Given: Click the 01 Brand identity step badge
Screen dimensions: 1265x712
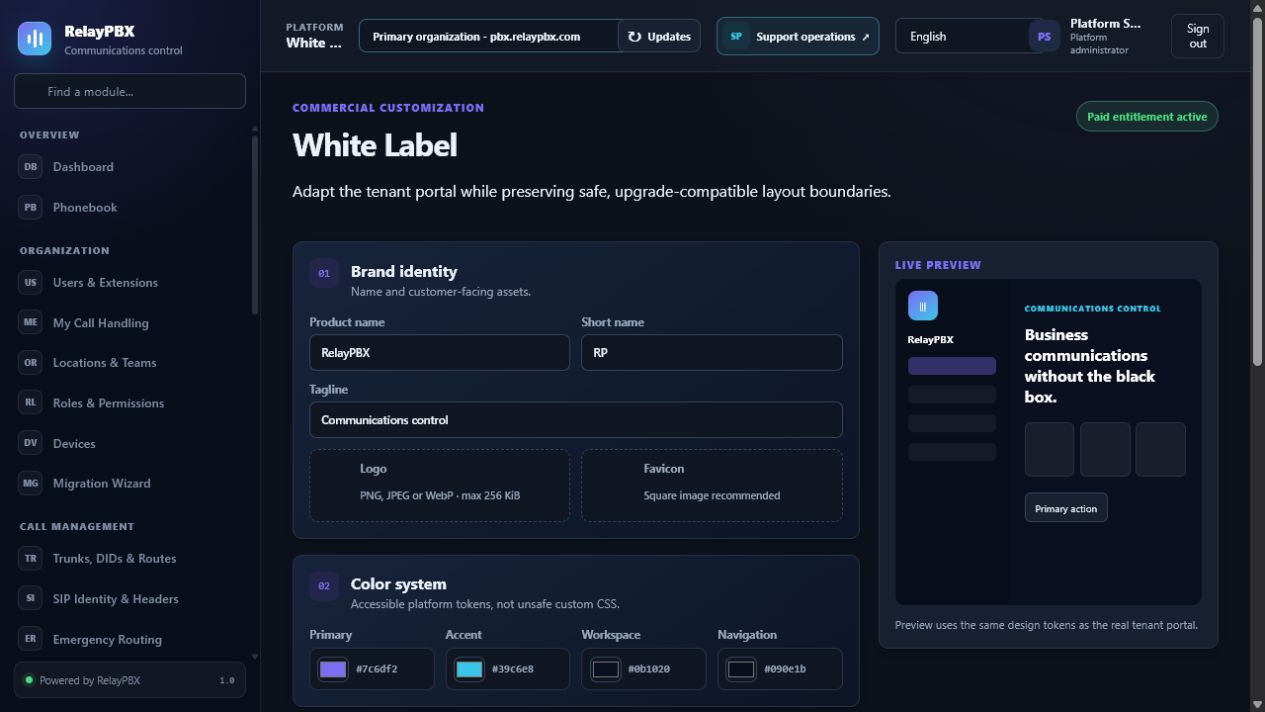Looking at the screenshot, I should (x=324, y=273).
